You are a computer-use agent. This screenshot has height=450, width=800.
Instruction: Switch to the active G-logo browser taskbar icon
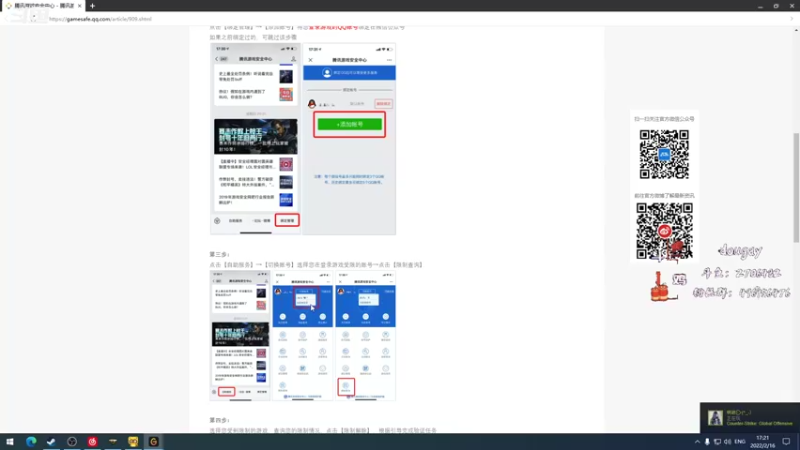(154, 442)
